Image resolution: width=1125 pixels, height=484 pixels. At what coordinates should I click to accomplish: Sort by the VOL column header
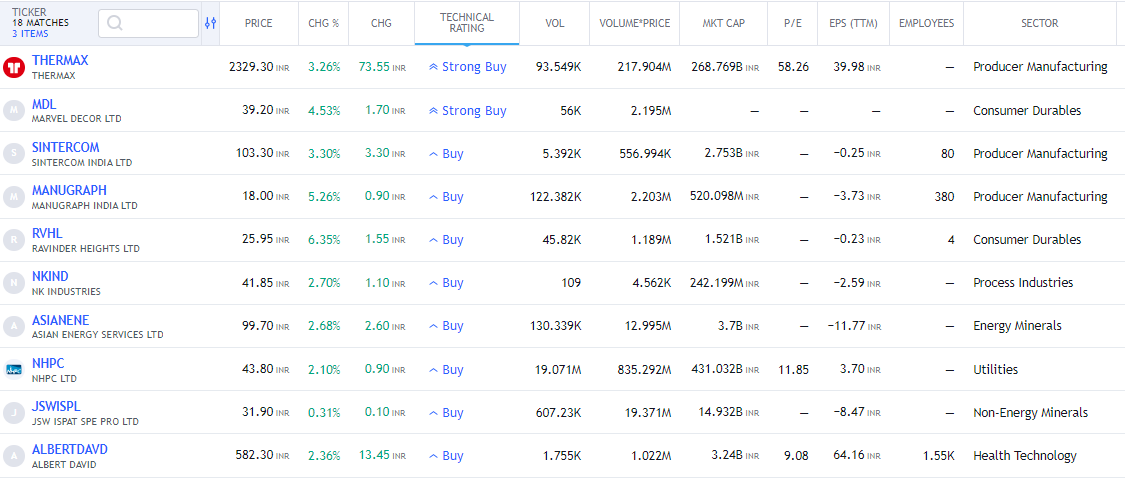(555, 23)
